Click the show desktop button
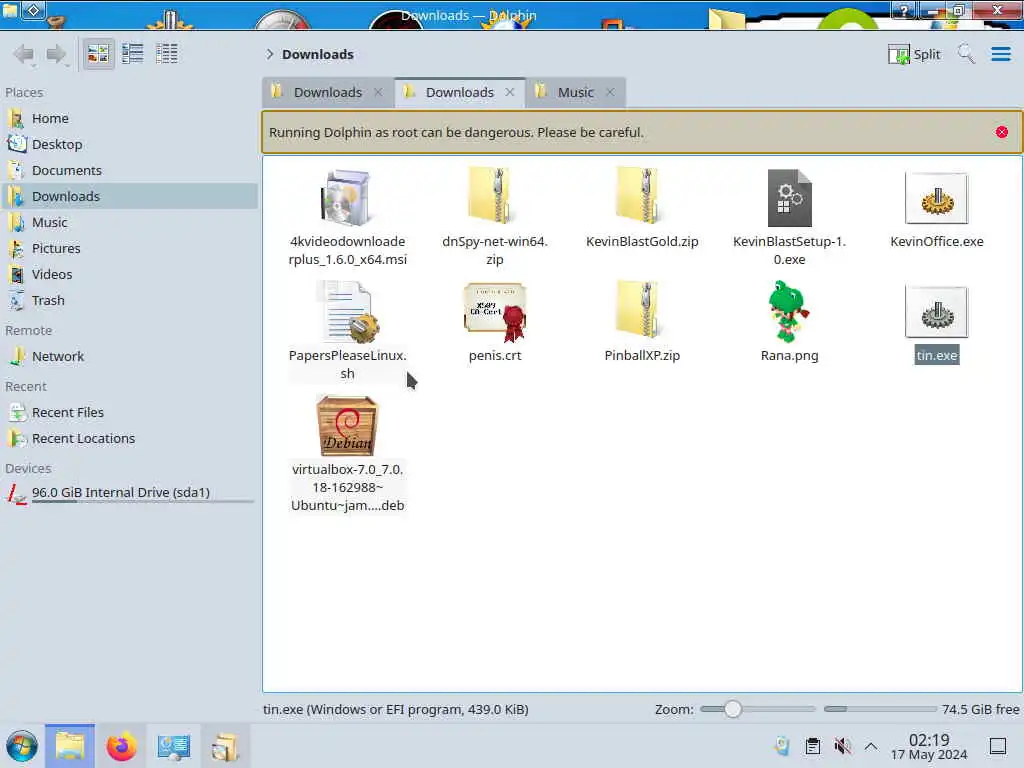The height and width of the screenshot is (768, 1024). [997, 746]
